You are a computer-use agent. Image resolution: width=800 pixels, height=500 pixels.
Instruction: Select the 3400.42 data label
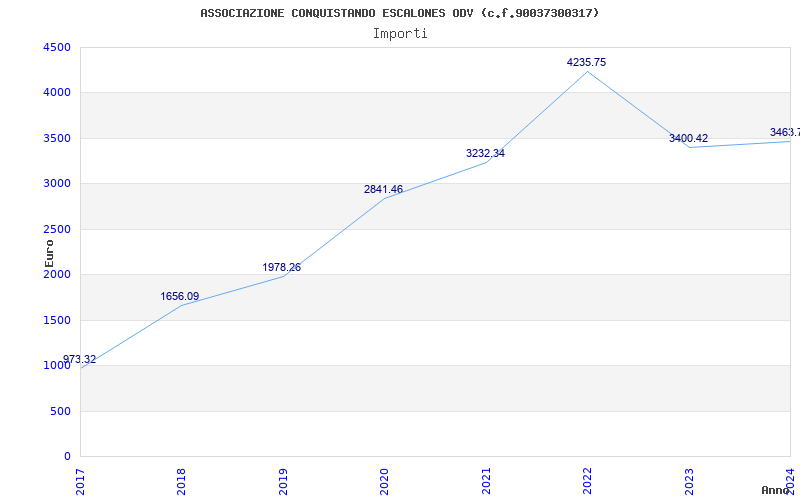coord(688,138)
